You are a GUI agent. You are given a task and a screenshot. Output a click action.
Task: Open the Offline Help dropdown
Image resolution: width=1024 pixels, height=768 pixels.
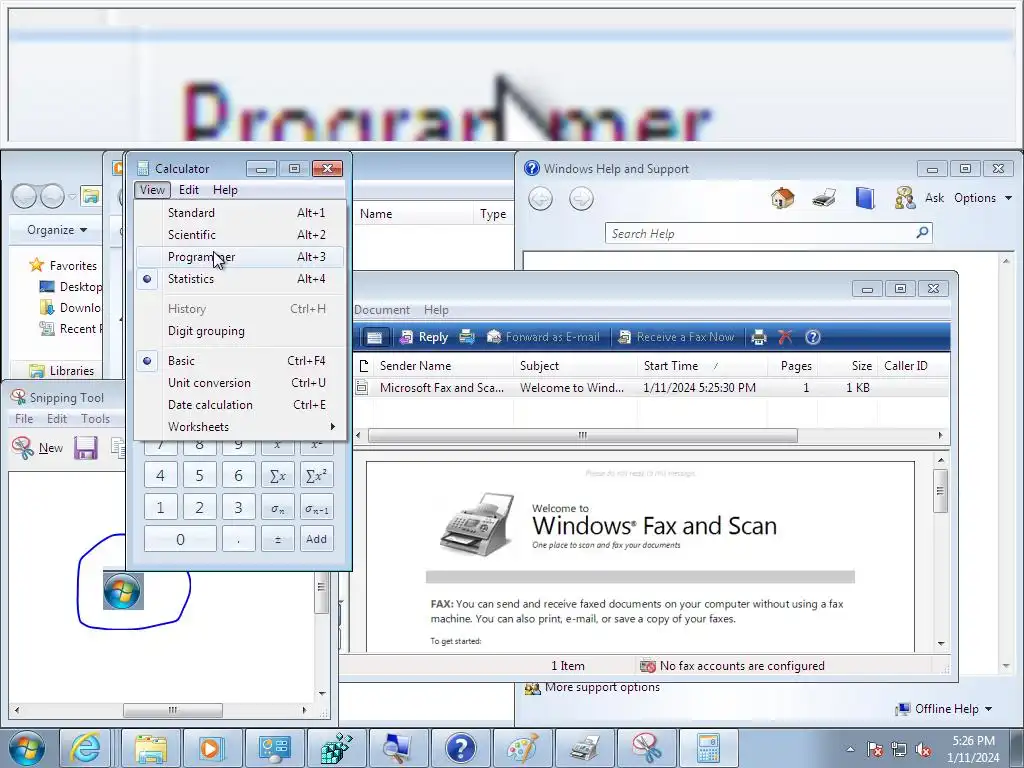(944, 709)
